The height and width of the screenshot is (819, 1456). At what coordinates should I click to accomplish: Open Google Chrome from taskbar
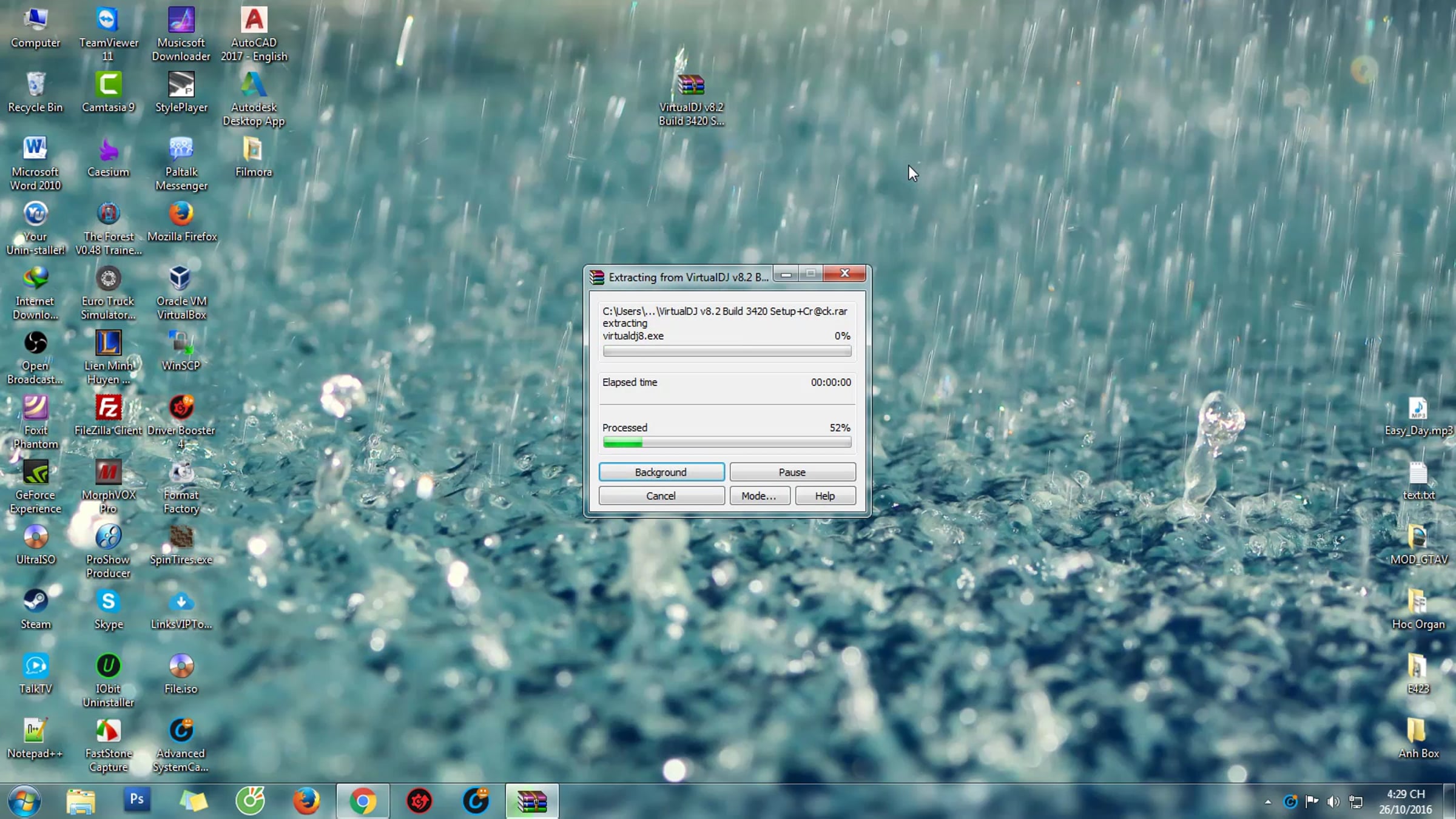tap(362, 801)
